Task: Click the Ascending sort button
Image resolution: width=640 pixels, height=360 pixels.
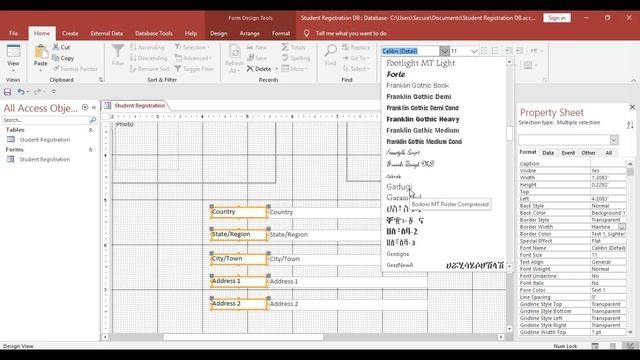Action: tap(147, 47)
